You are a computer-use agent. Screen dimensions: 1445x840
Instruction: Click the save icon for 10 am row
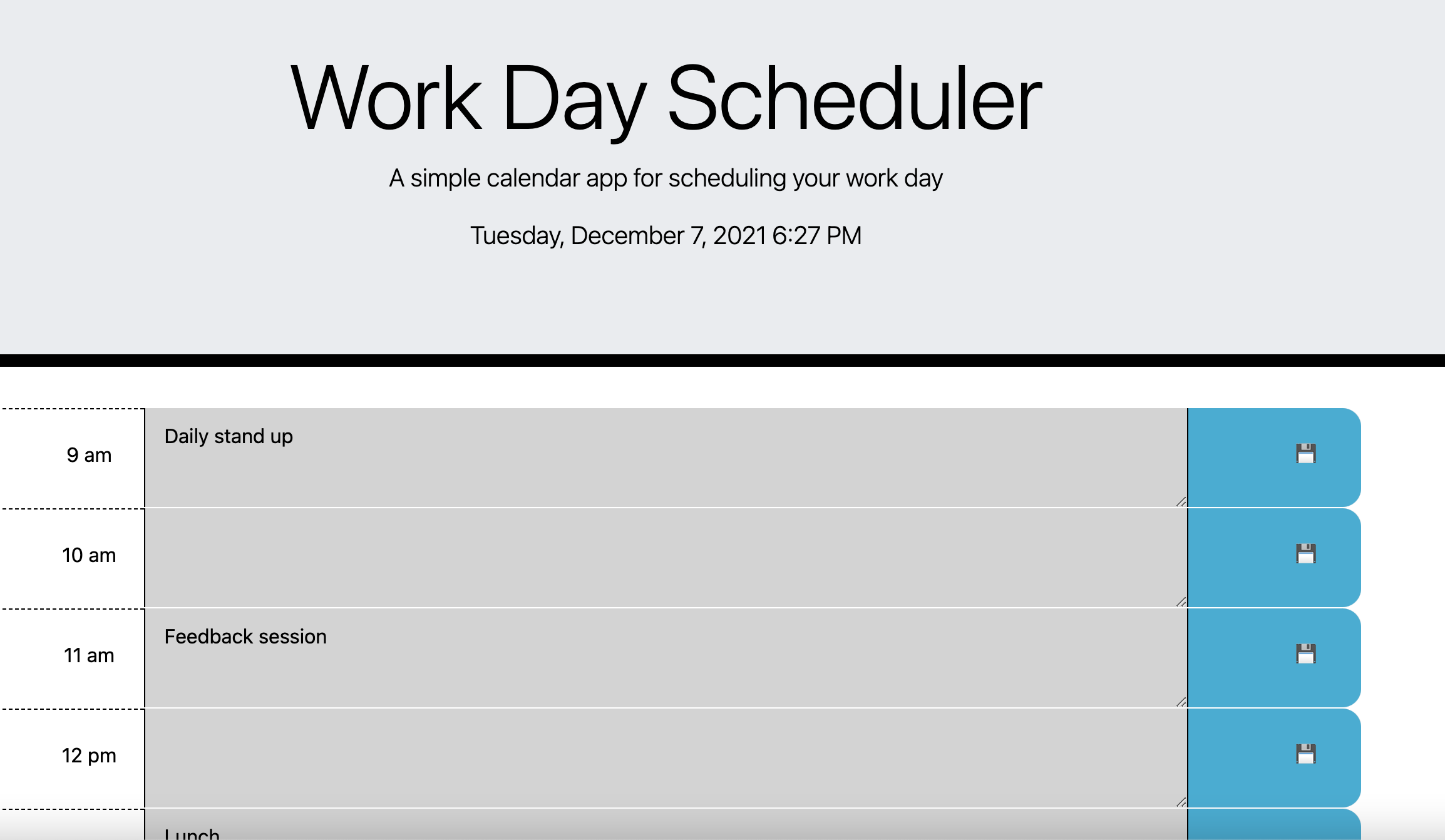pos(1305,555)
